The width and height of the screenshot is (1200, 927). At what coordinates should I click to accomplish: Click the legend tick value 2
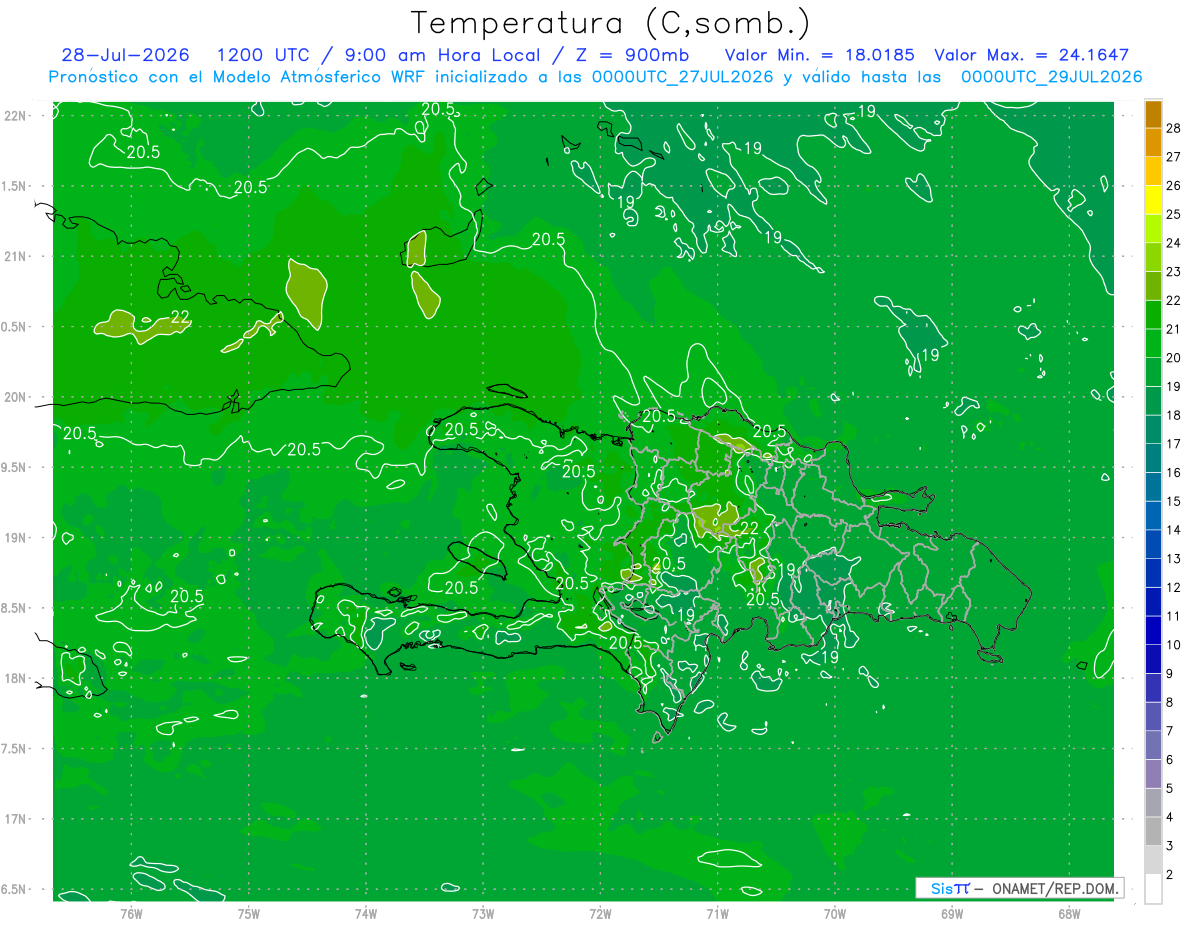1171,875
